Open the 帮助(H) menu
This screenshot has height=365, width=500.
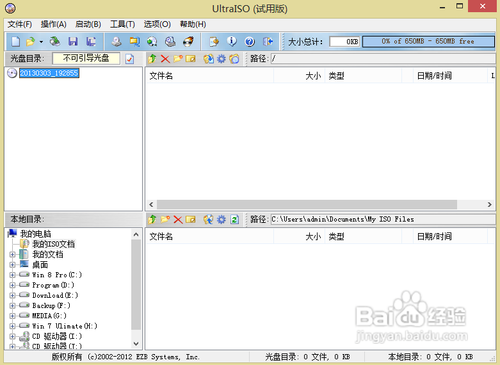coord(193,24)
